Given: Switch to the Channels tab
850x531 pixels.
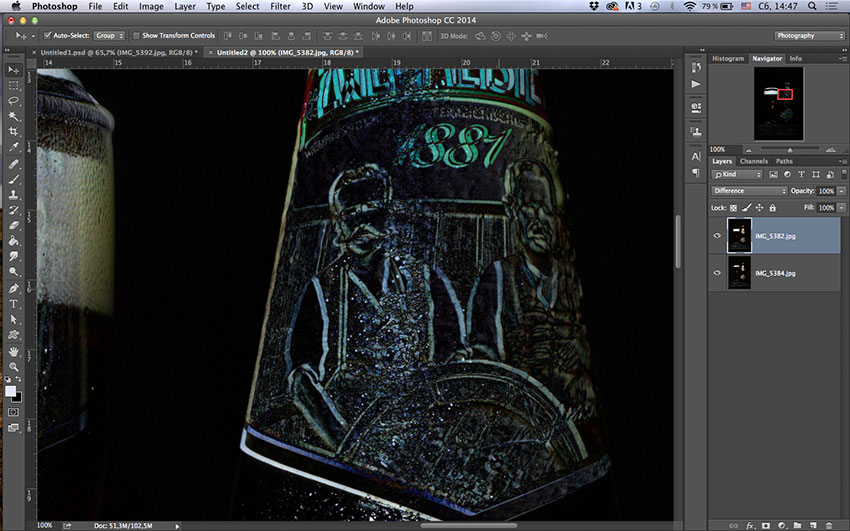Looking at the screenshot, I should click(x=754, y=161).
